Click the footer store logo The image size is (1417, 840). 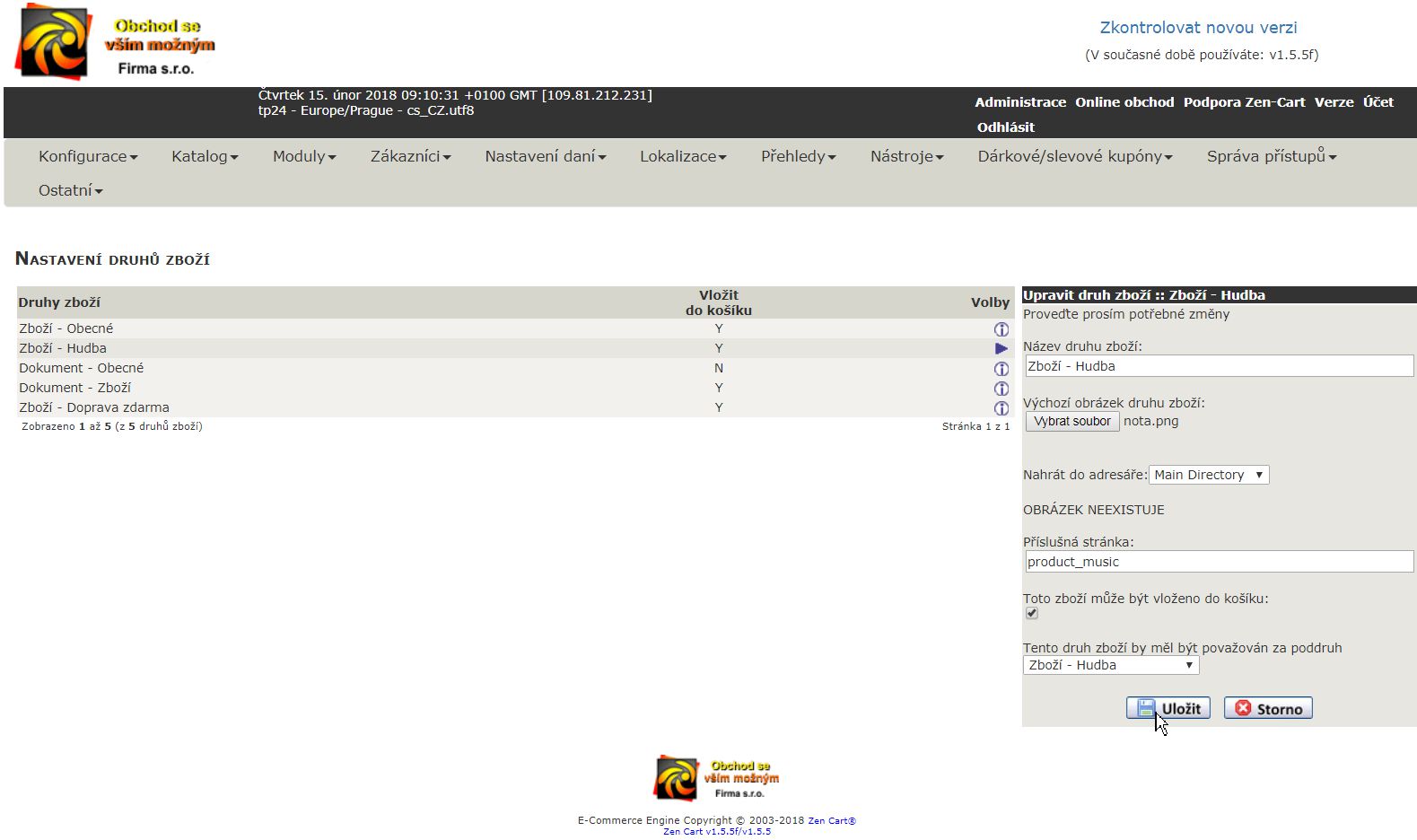point(716,778)
